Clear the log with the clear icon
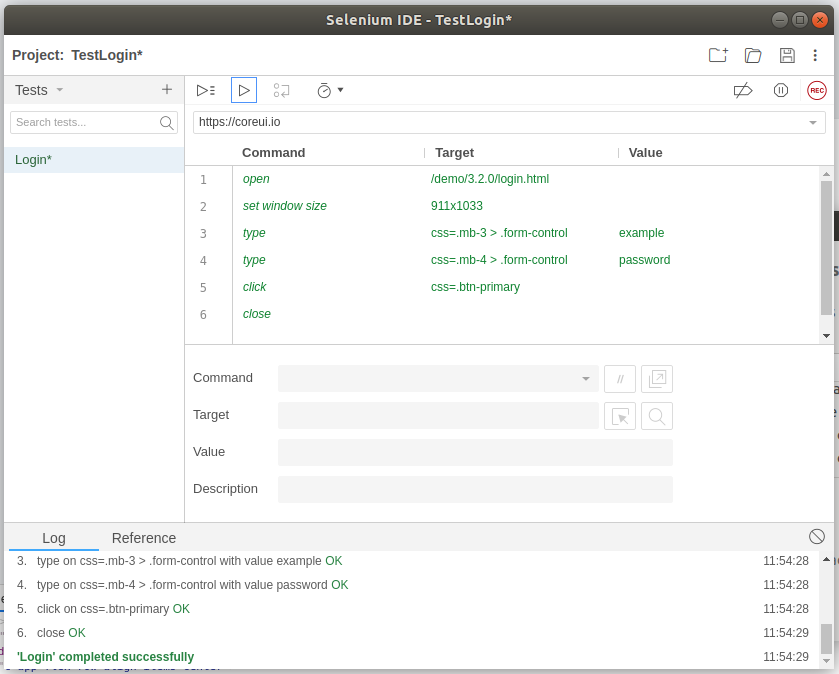The width and height of the screenshot is (839, 674). coord(817,536)
